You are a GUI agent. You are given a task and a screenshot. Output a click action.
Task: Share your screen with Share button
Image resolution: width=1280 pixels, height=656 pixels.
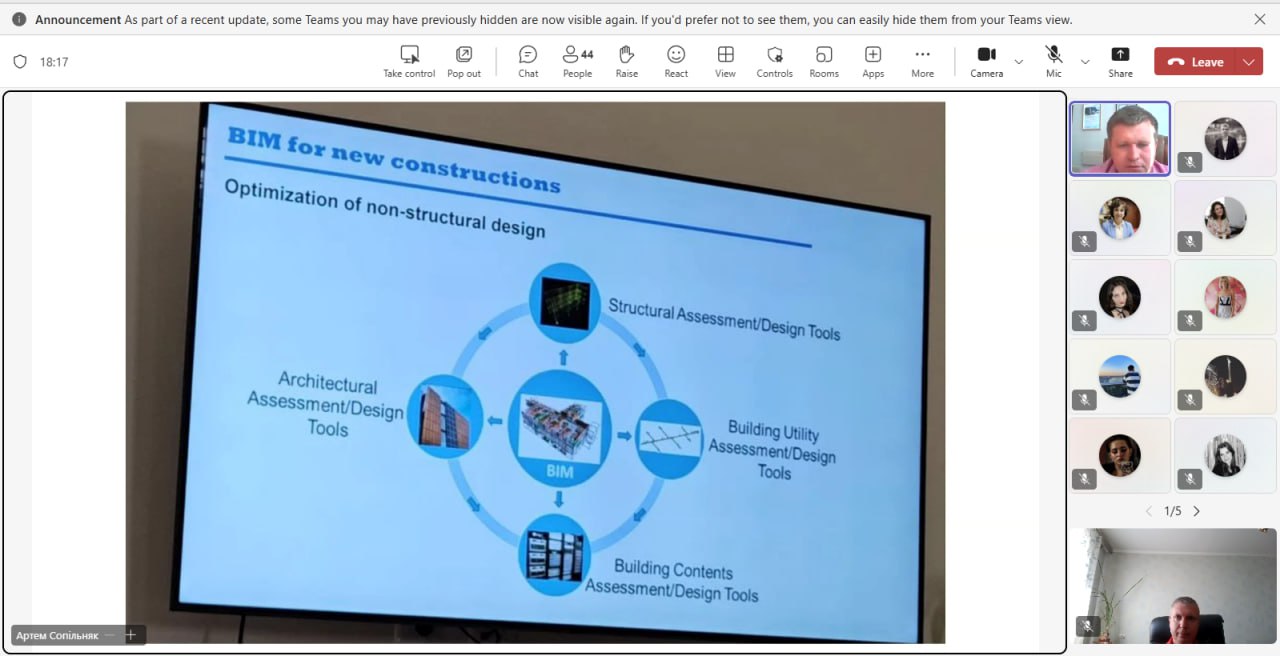coord(1120,61)
